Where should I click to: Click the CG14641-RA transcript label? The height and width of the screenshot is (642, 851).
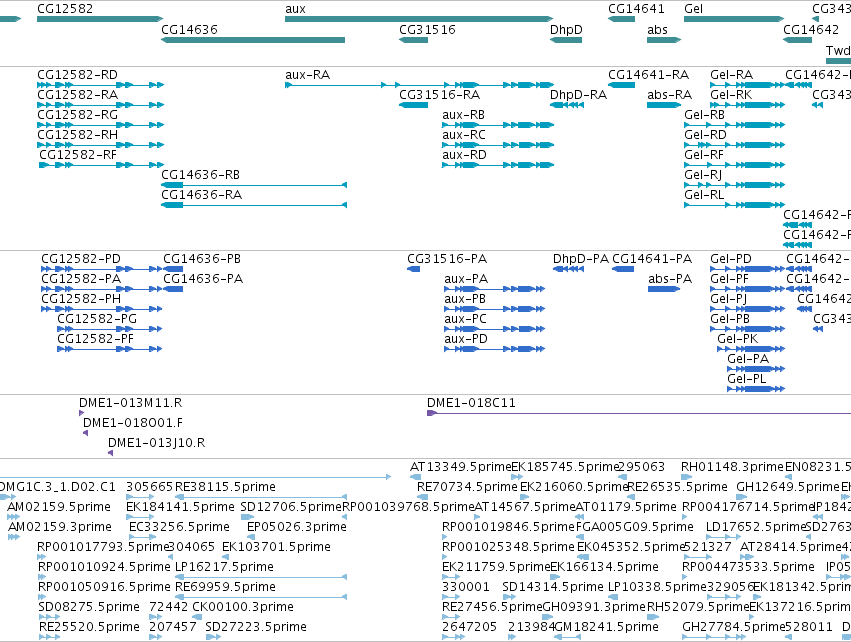pyautogui.click(x=649, y=74)
